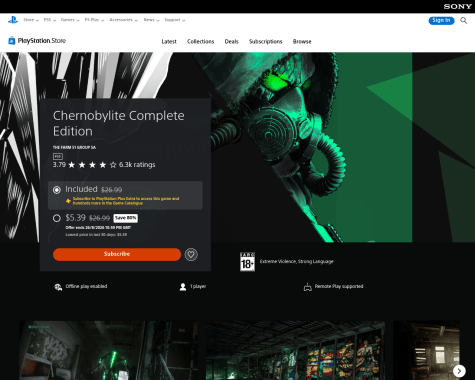Open the Deals store tab
The width and height of the screenshot is (475, 380).
point(231,42)
